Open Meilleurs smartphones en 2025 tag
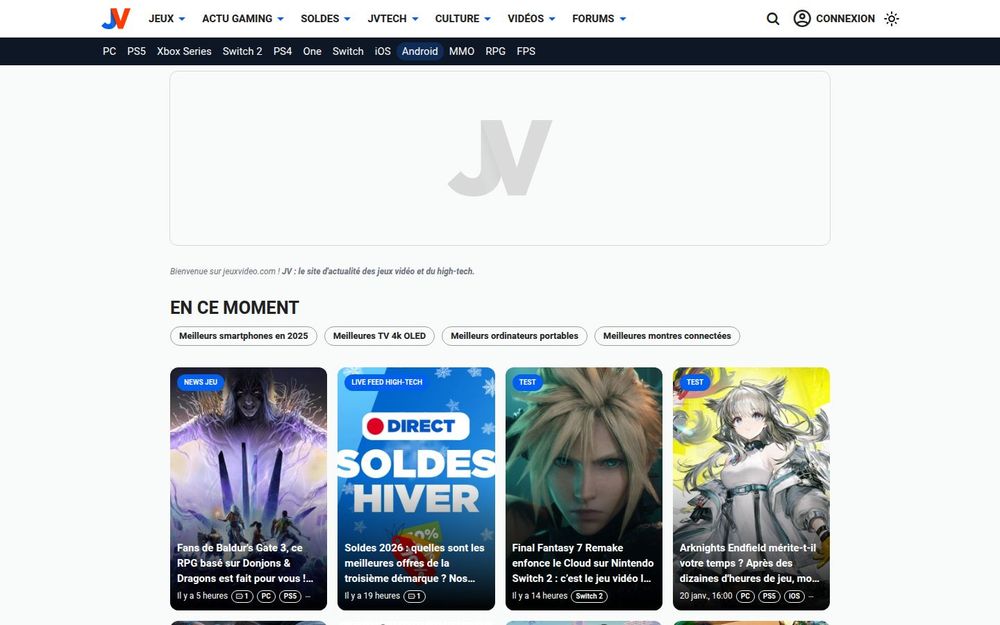The image size is (1000, 625). pyautogui.click(x=244, y=336)
